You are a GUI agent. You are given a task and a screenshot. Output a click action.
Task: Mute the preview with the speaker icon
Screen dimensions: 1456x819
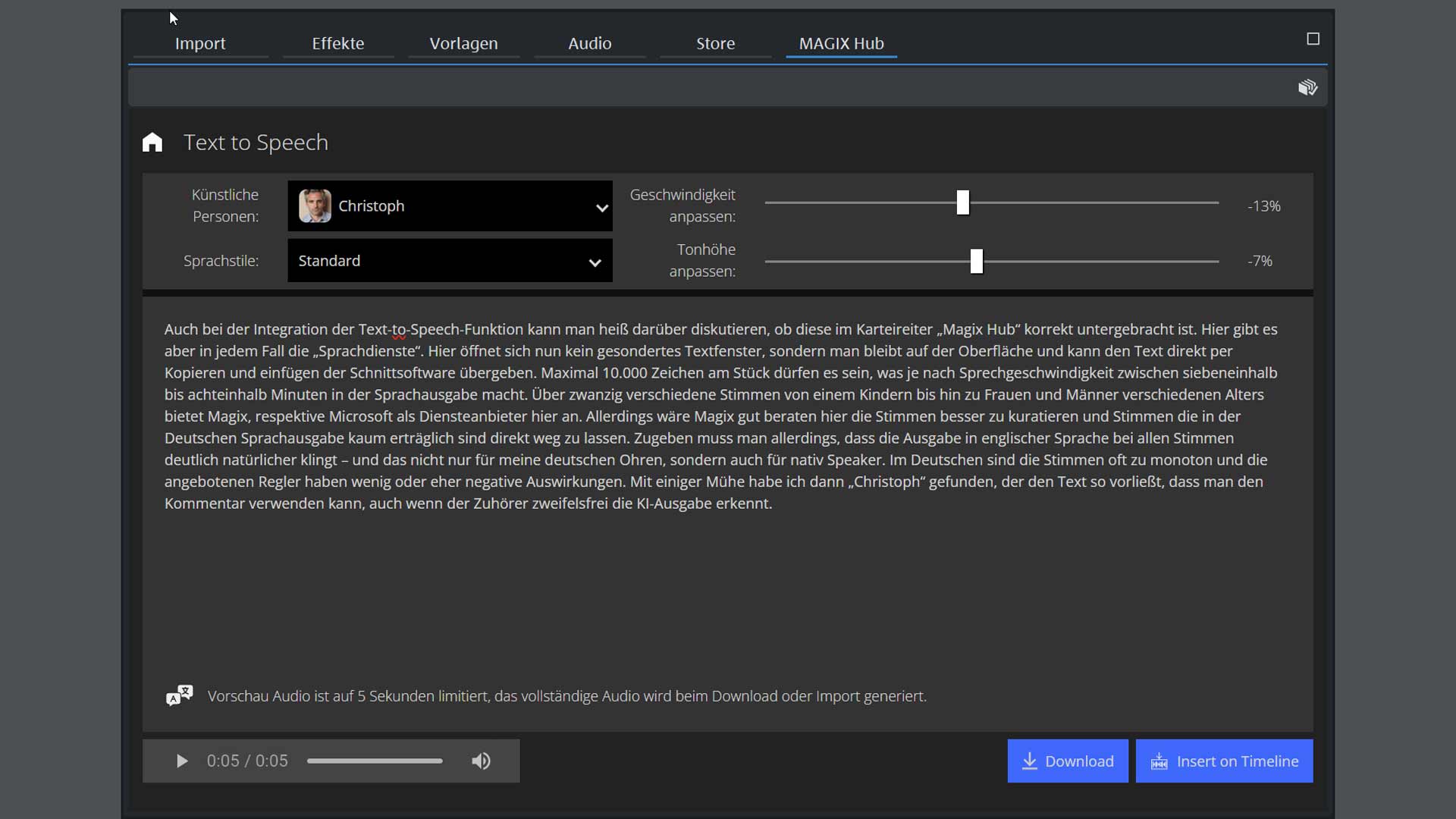coord(481,761)
